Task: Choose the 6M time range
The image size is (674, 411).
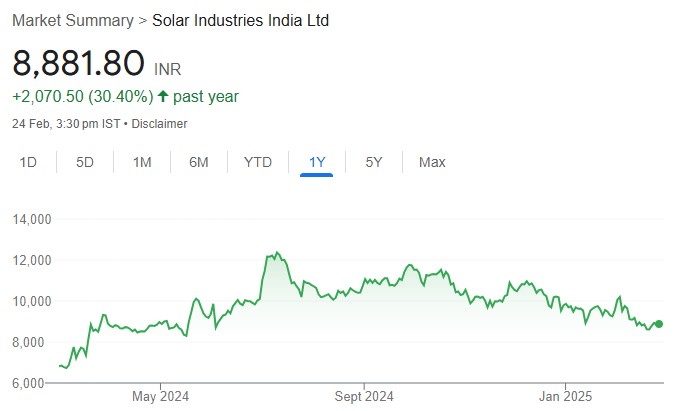Action: [x=198, y=162]
